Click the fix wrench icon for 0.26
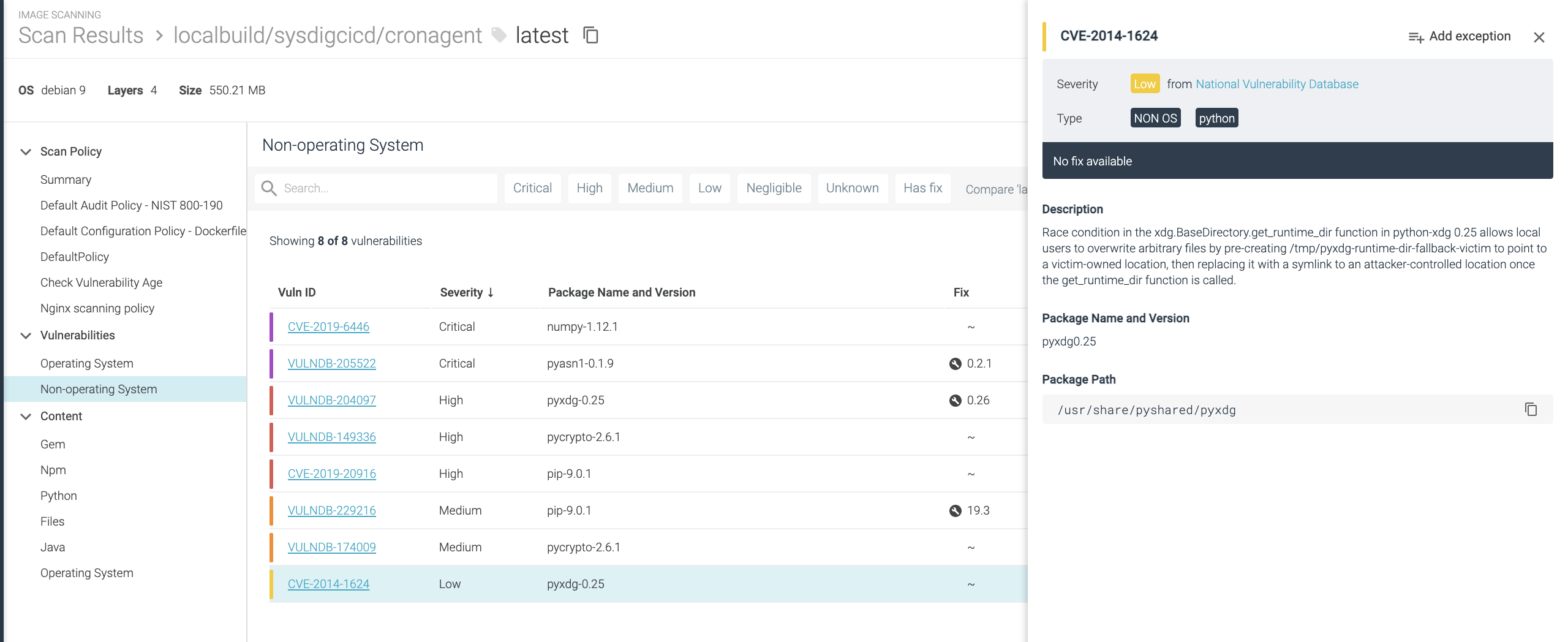Viewport: 1568px width, 642px height. (x=955, y=401)
